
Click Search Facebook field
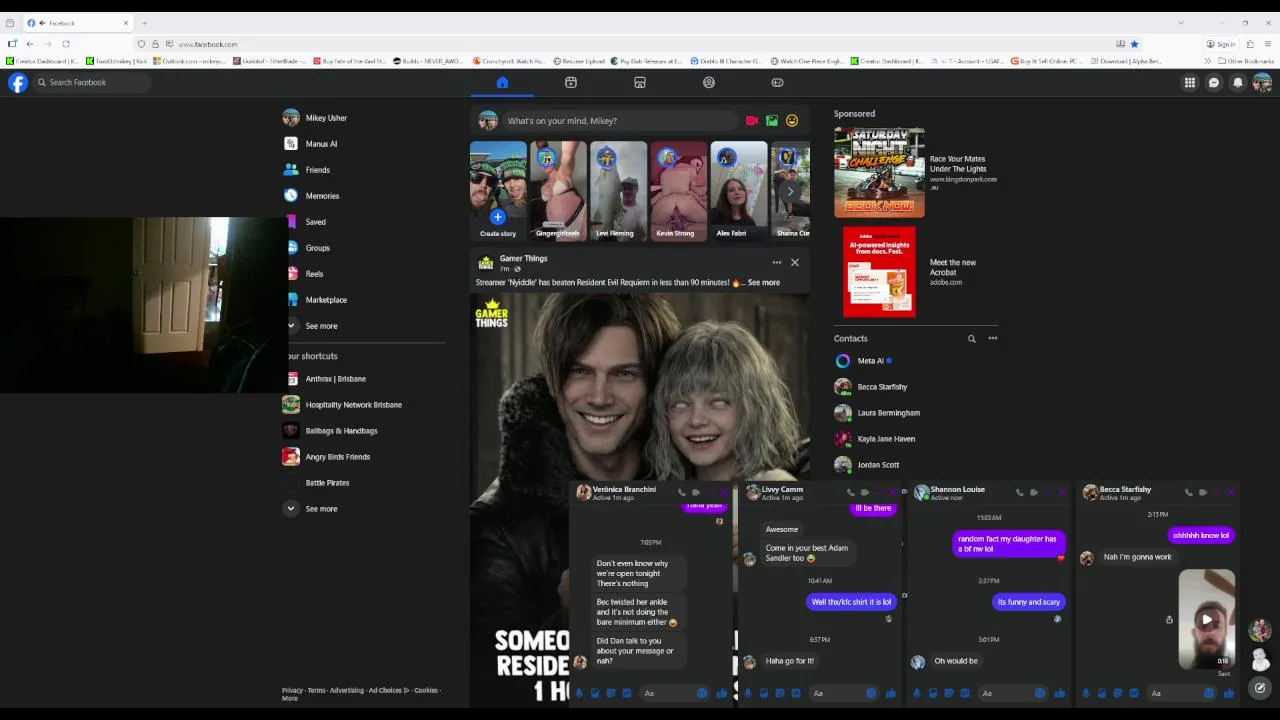[x=92, y=83]
